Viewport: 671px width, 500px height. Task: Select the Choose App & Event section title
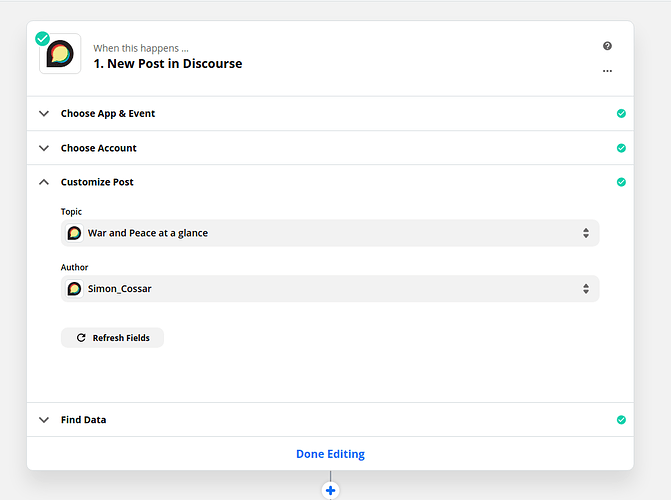[108, 113]
